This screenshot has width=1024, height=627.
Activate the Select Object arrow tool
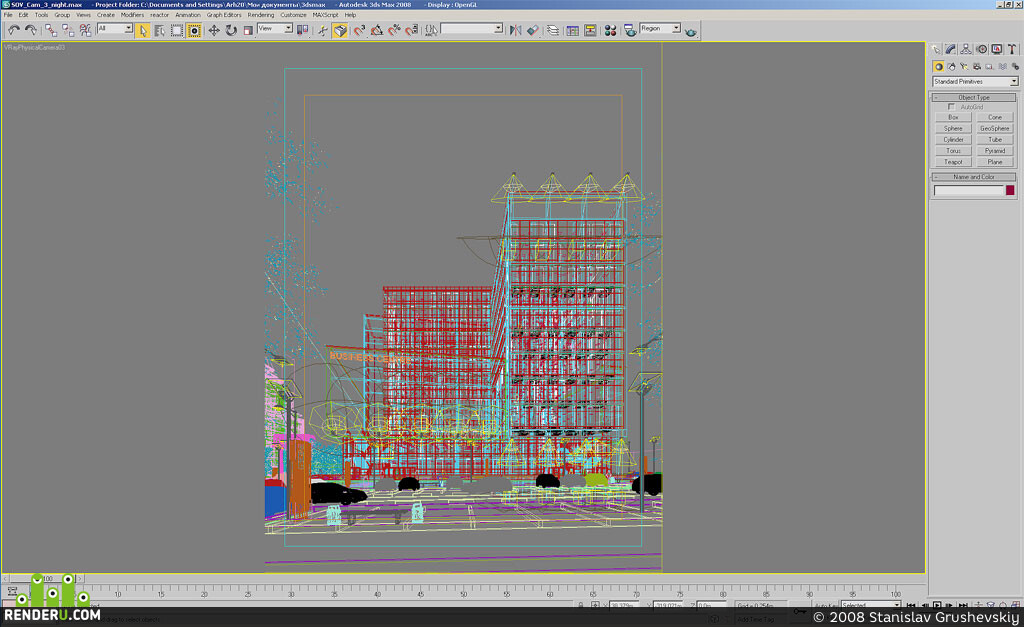(x=142, y=30)
